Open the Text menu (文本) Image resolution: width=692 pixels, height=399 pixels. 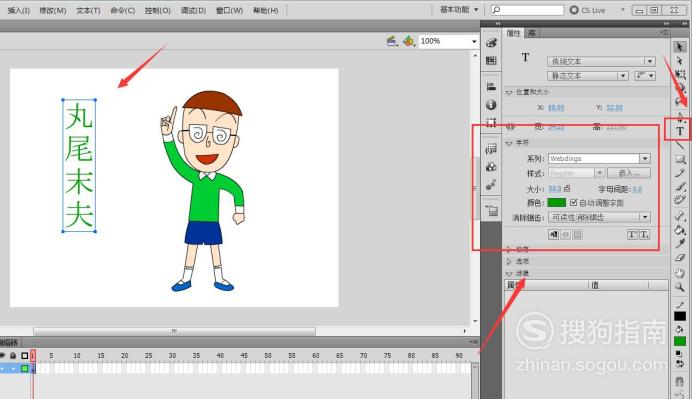tap(88, 10)
